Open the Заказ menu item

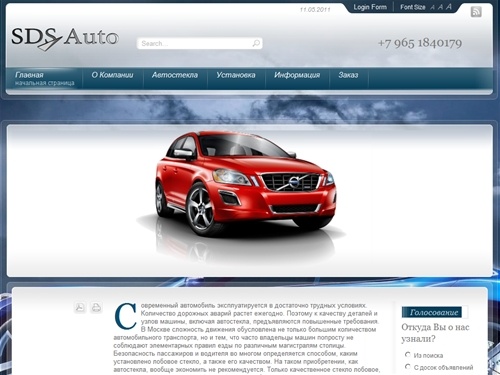[x=348, y=75]
